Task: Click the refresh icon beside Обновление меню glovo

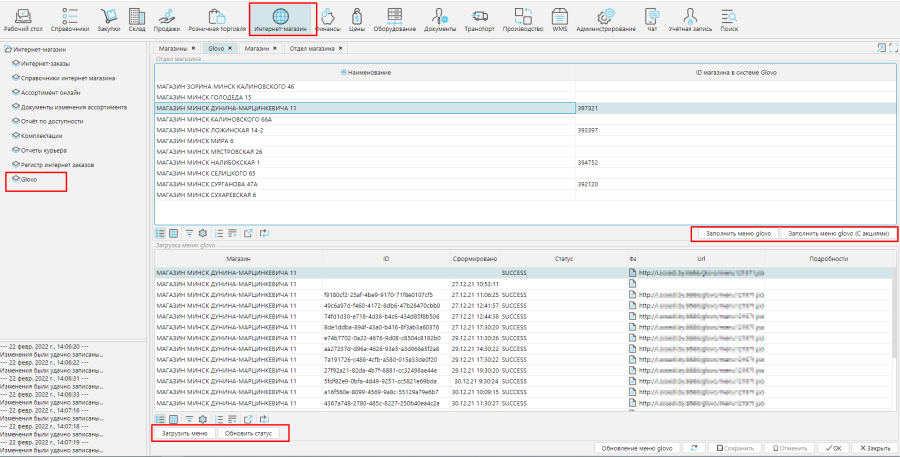Action: [x=696, y=448]
